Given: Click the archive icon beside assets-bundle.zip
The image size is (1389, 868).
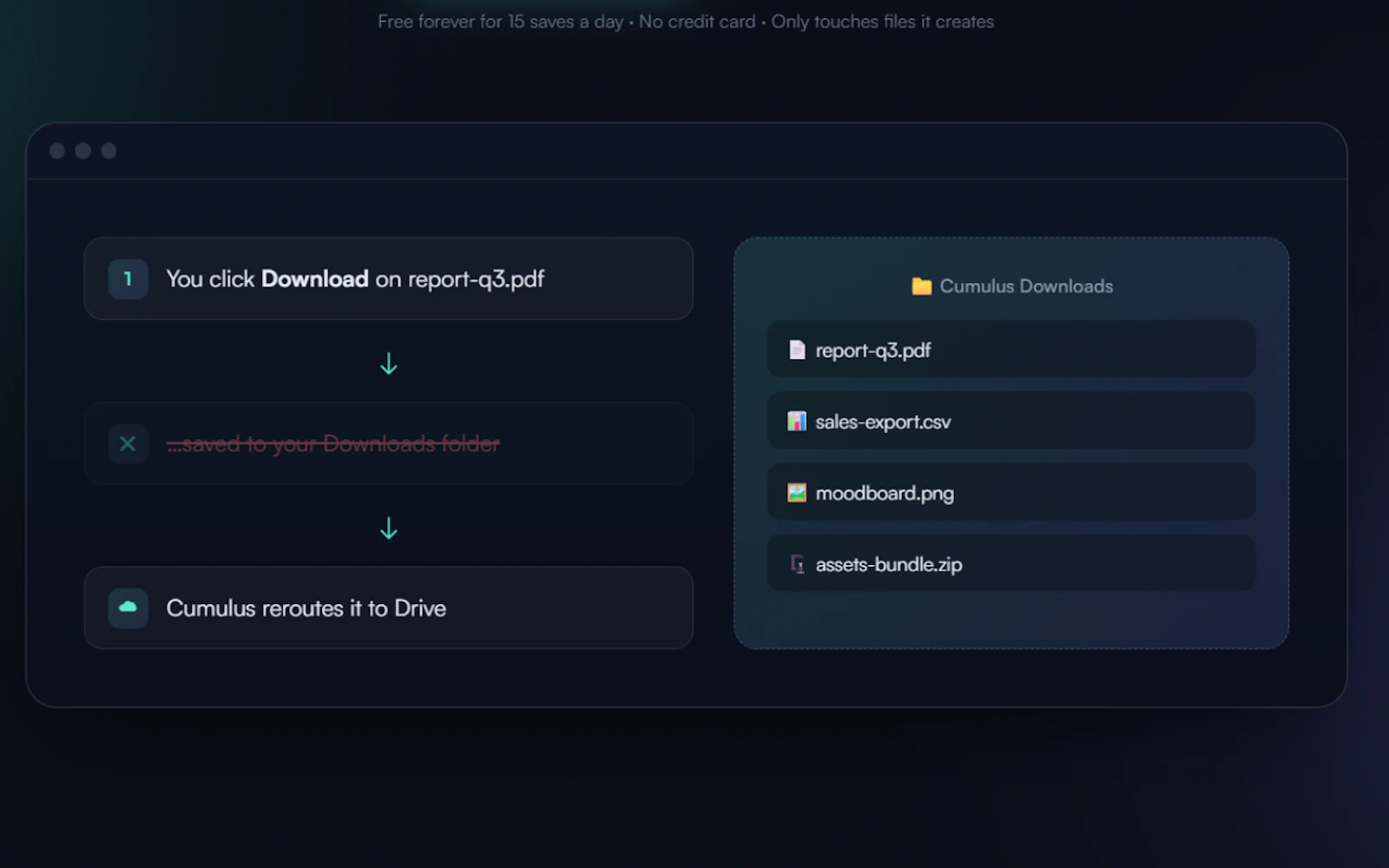Looking at the screenshot, I should tap(796, 564).
